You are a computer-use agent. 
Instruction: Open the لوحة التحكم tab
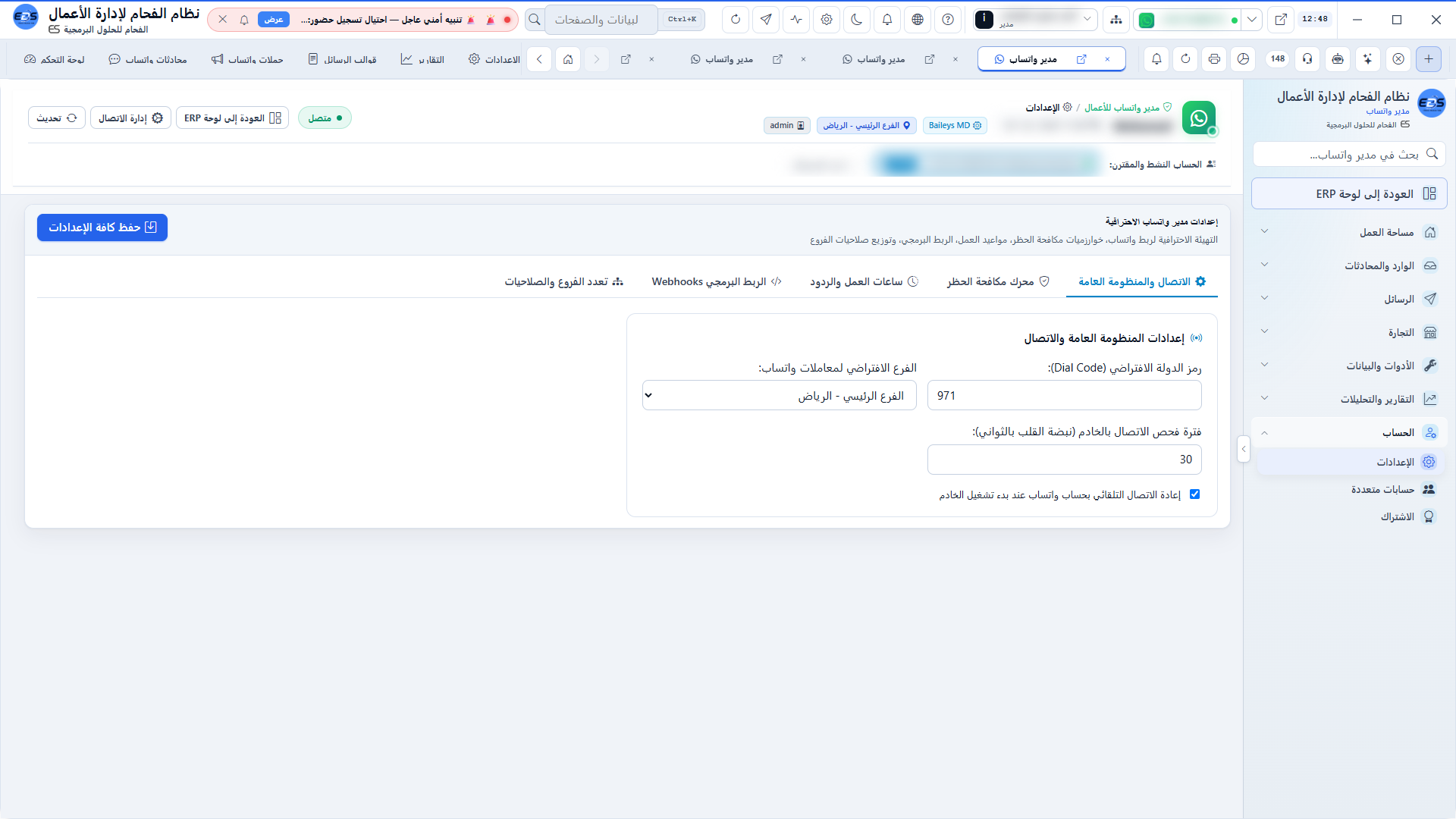coord(55,59)
